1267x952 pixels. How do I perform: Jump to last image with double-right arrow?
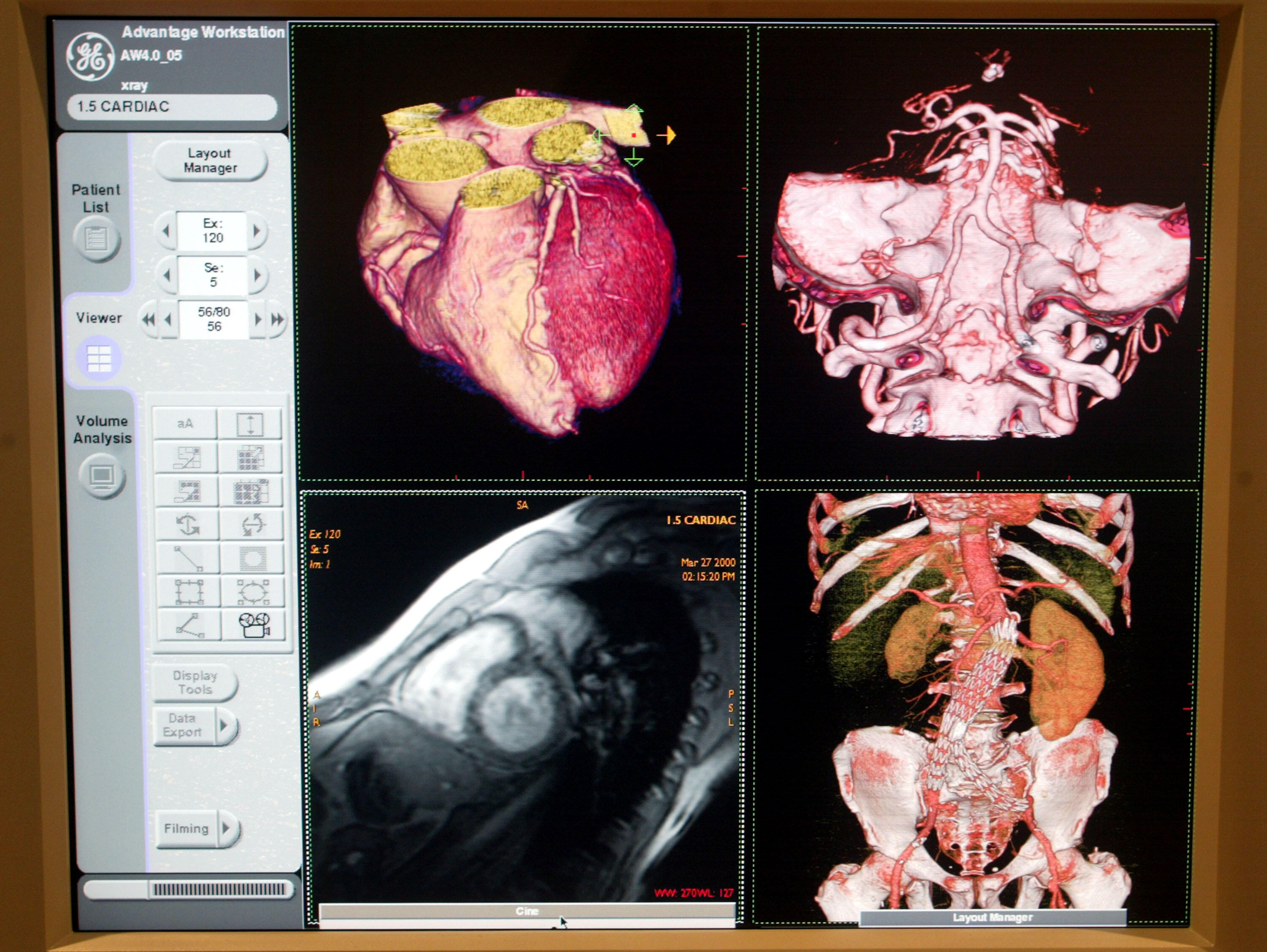click(x=277, y=320)
